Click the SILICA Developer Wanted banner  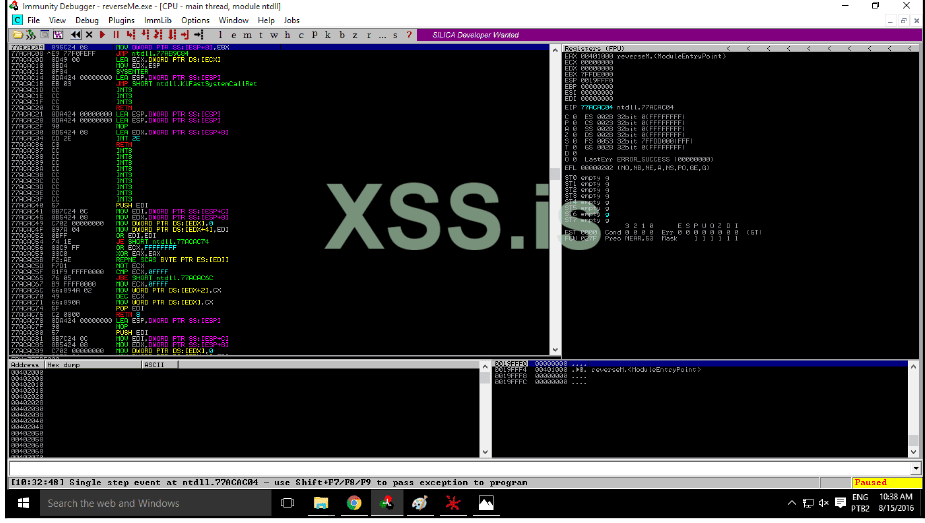[x=475, y=34]
